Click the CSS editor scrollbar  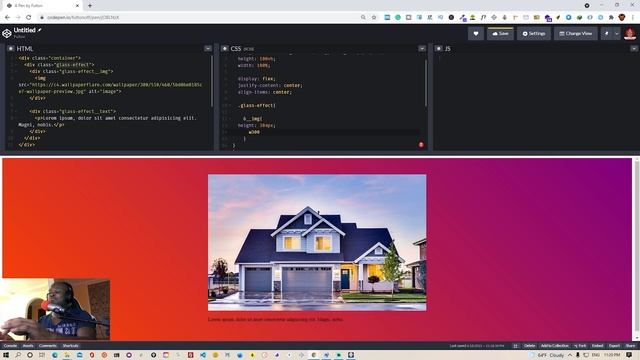[x=425, y=84]
